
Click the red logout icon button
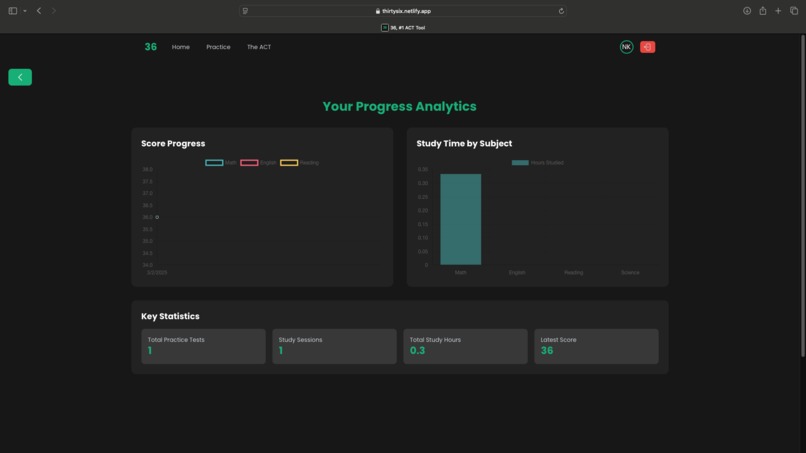(x=647, y=47)
